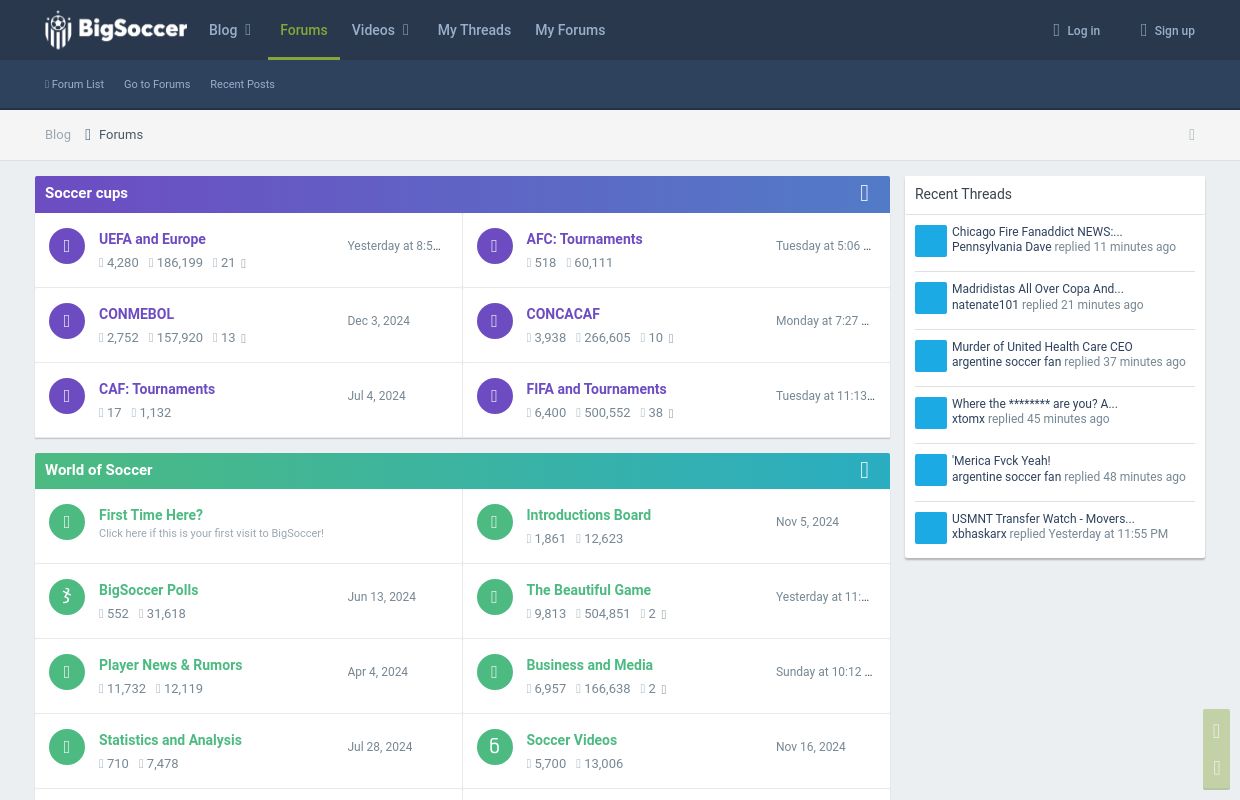This screenshot has height=800, width=1240.
Task: Open thread 'Chicago Fire Fanaddict NEWS:...'
Action: pyautogui.click(x=1037, y=232)
